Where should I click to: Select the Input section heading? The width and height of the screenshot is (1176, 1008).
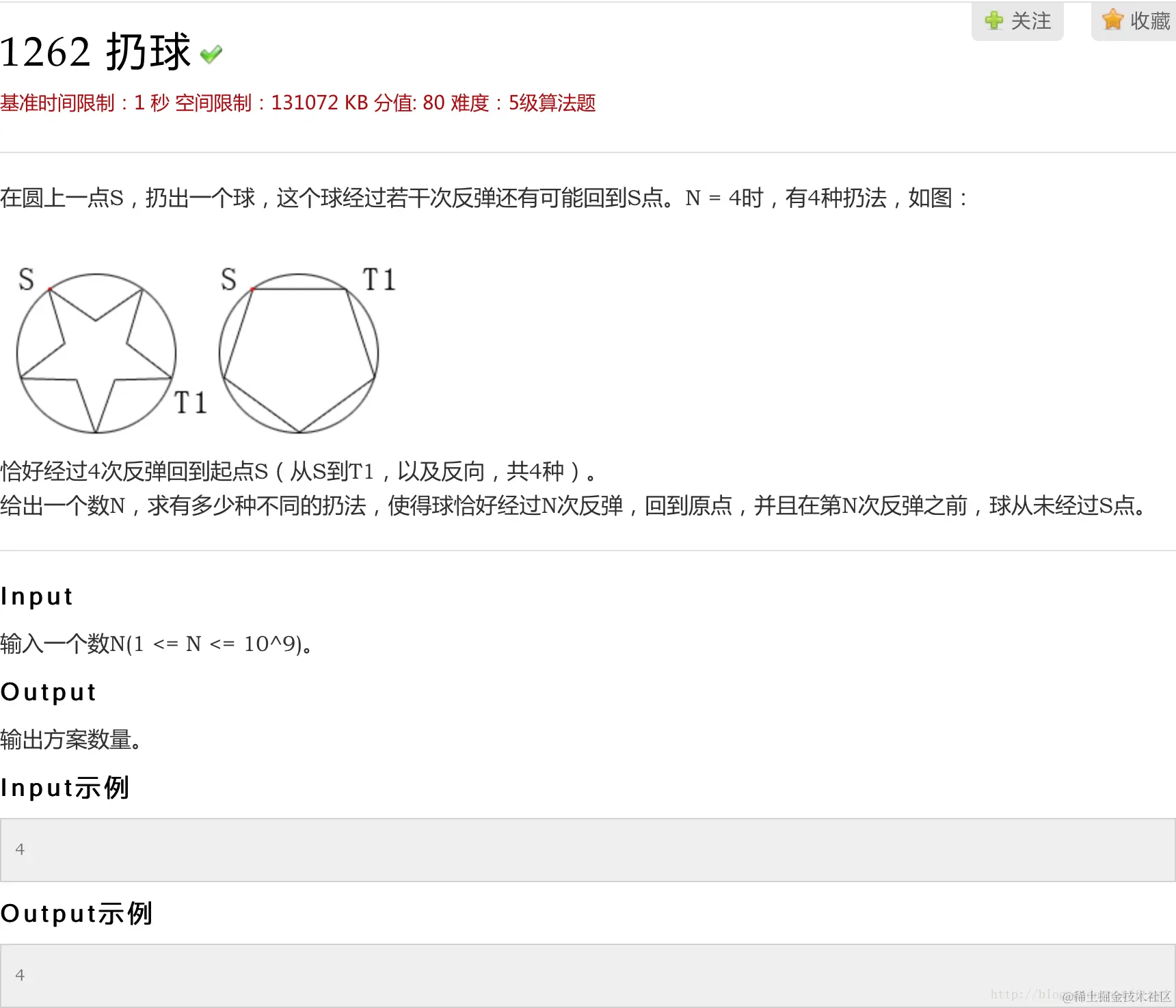click(x=37, y=596)
